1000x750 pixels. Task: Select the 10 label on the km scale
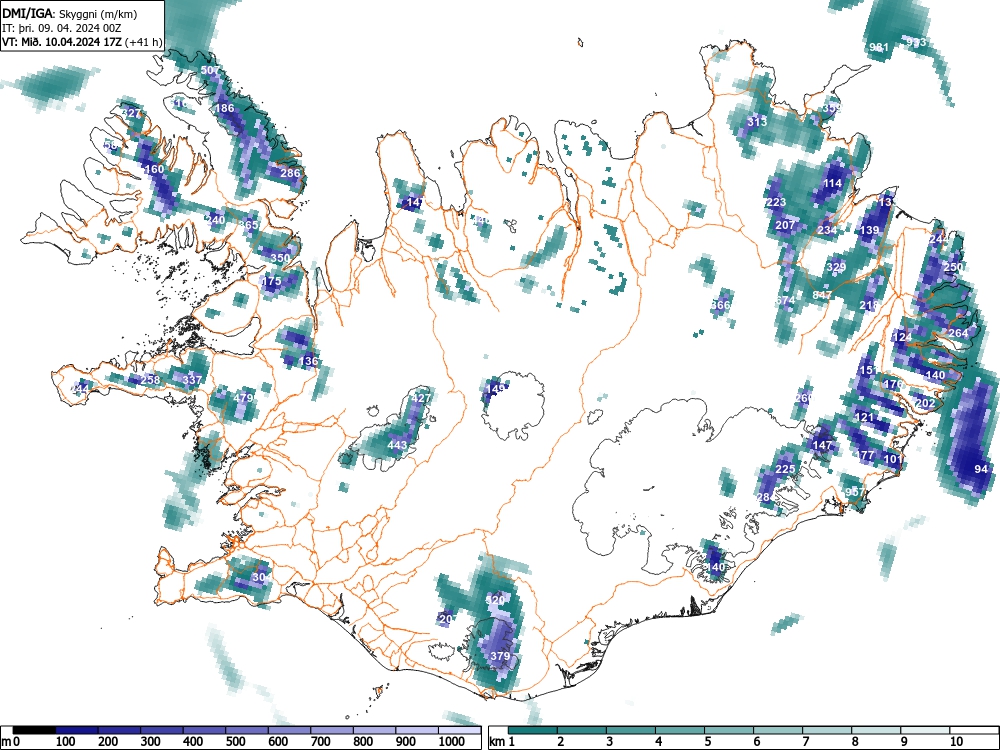click(957, 742)
